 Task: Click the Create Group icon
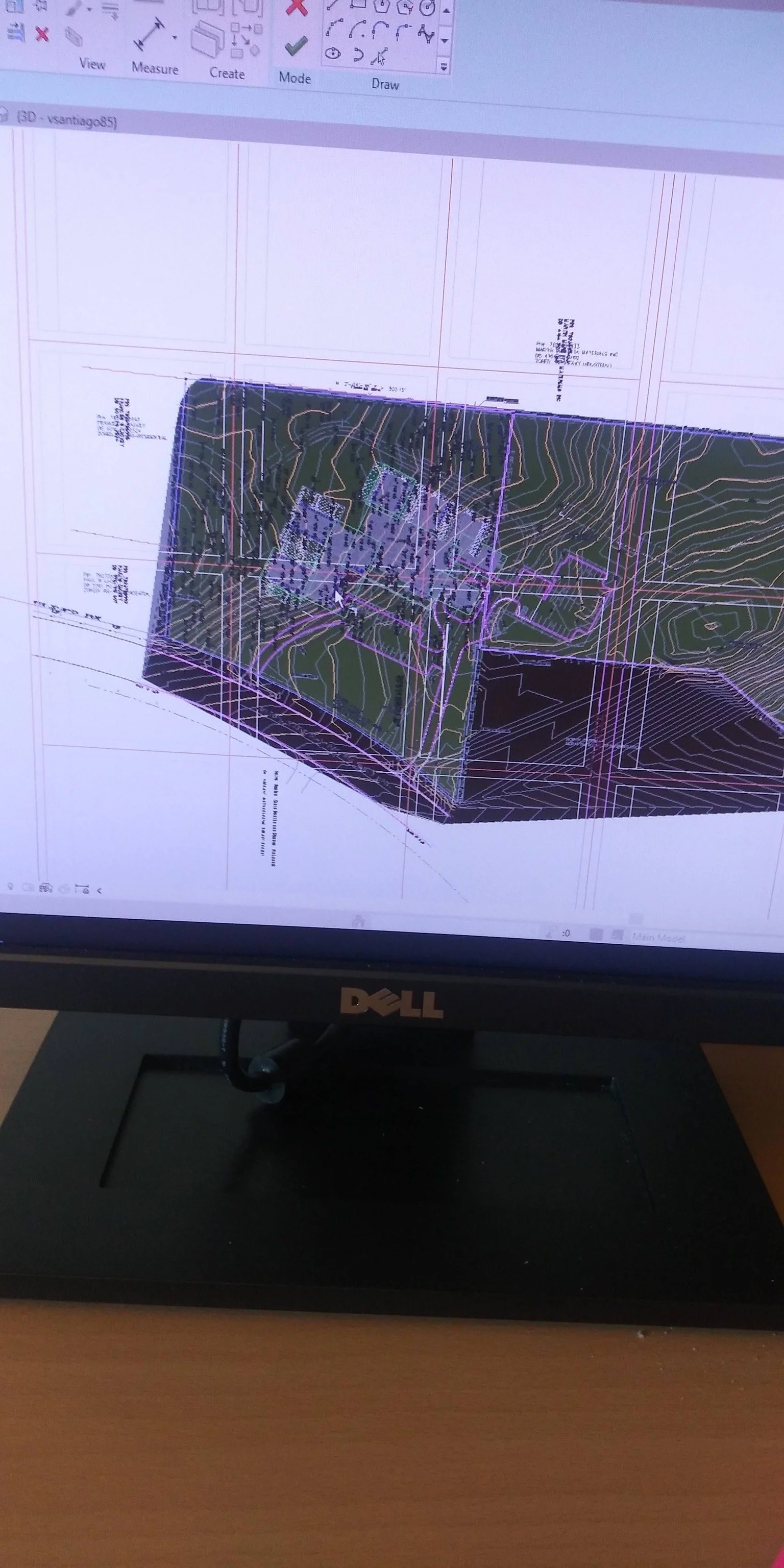247,41
